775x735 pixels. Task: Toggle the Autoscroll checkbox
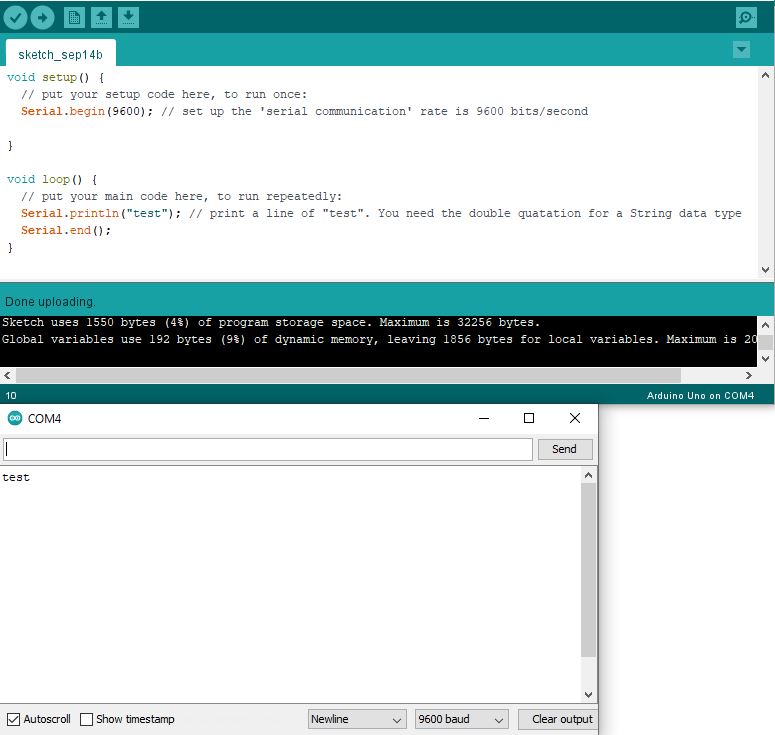click(x=14, y=719)
